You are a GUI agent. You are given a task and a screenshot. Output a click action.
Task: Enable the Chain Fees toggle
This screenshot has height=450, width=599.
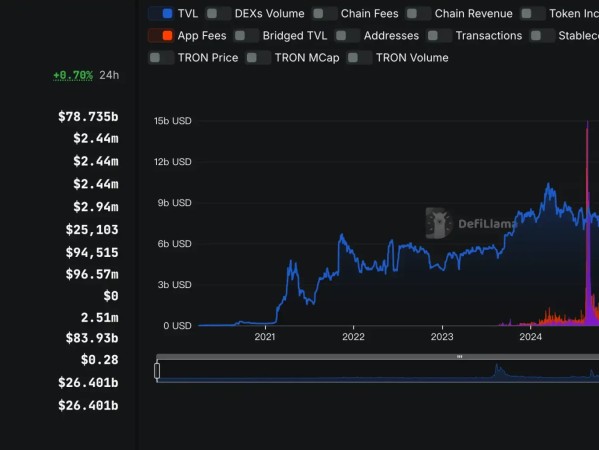324,14
